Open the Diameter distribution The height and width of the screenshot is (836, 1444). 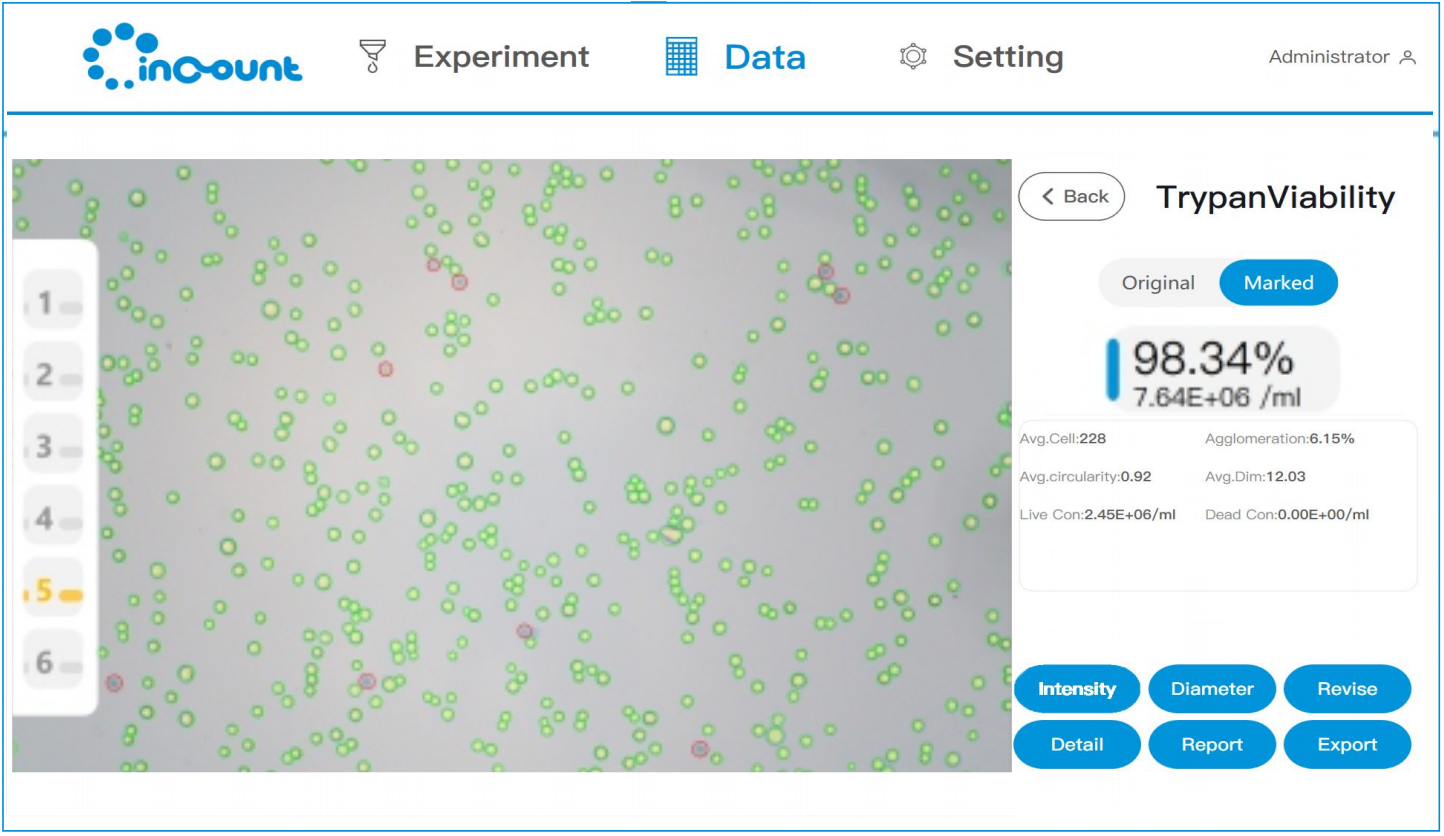tap(1212, 689)
